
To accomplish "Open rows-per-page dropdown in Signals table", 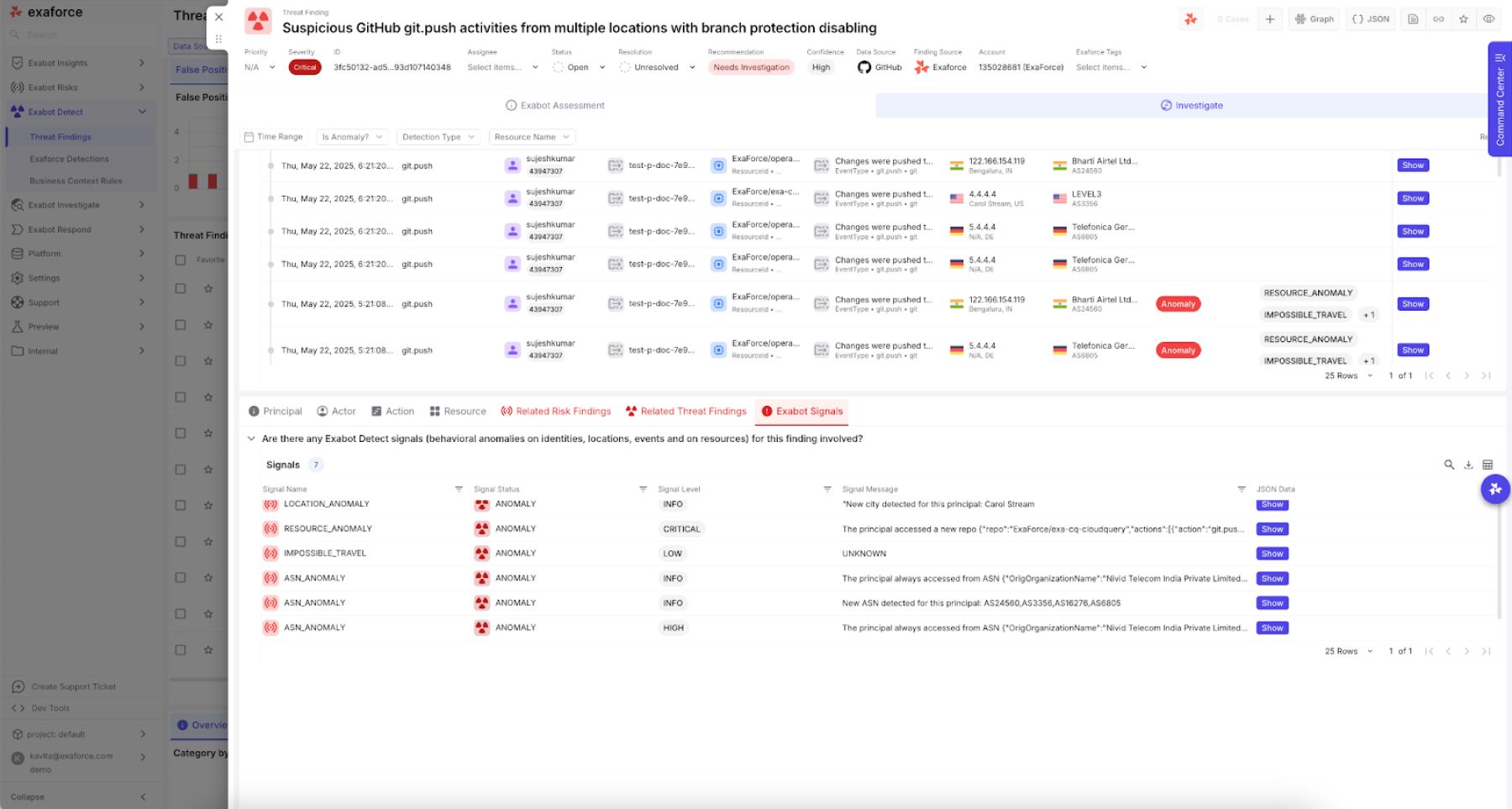I will click(x=1348, y=651).
